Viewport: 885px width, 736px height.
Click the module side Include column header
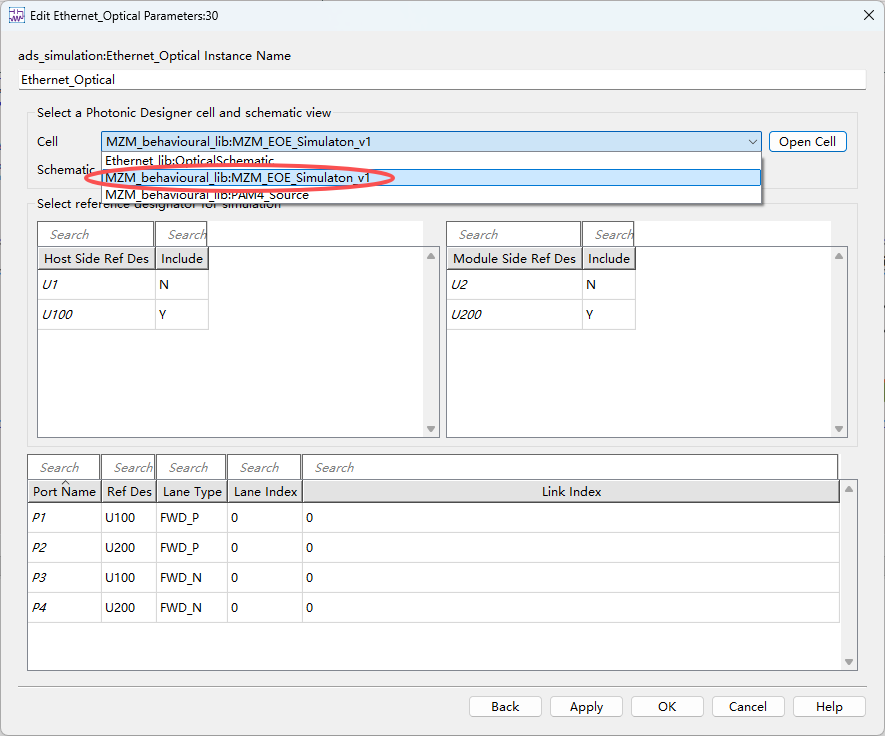[x=608, y=259]
